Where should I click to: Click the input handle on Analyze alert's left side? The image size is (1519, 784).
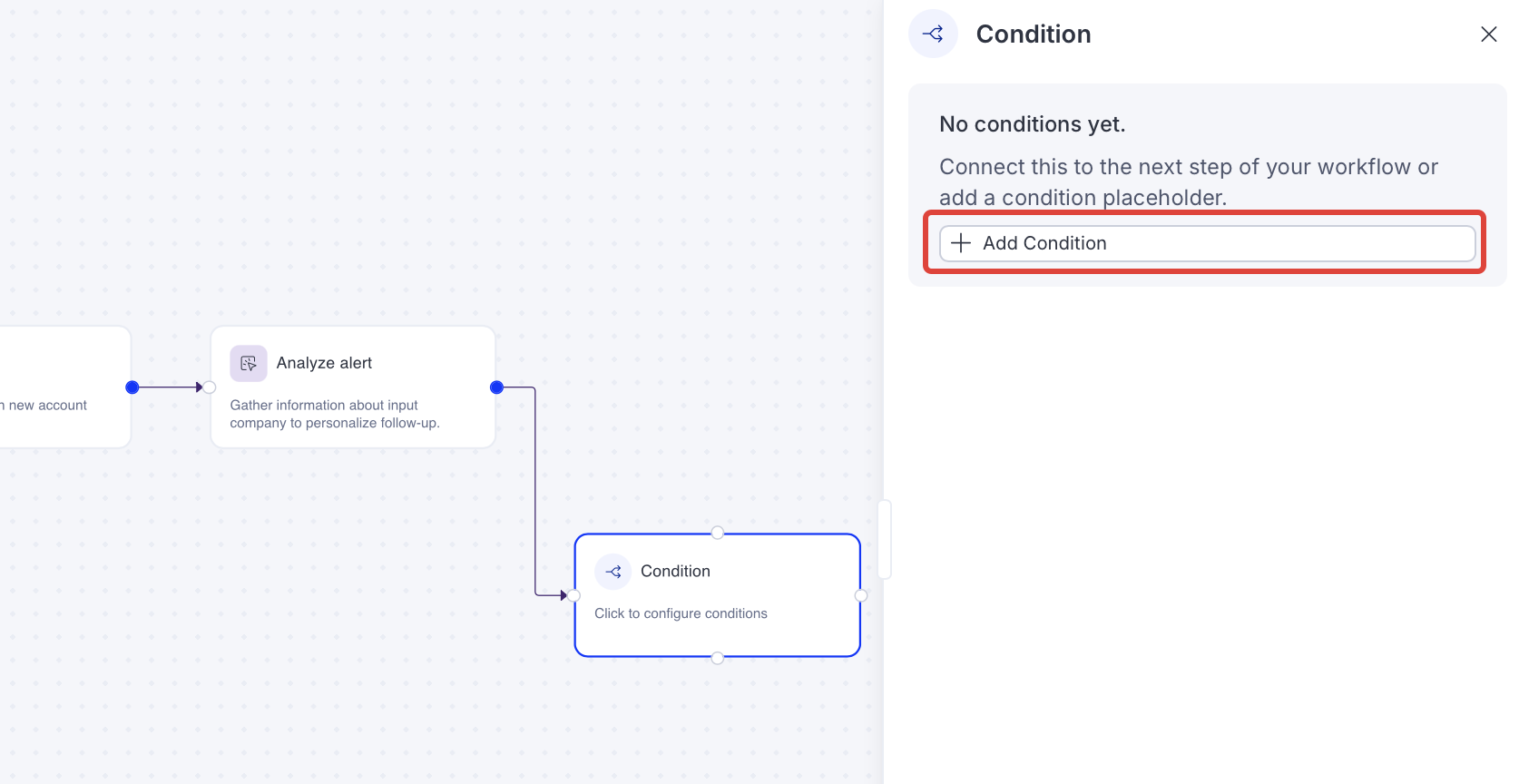coord(208,387)
